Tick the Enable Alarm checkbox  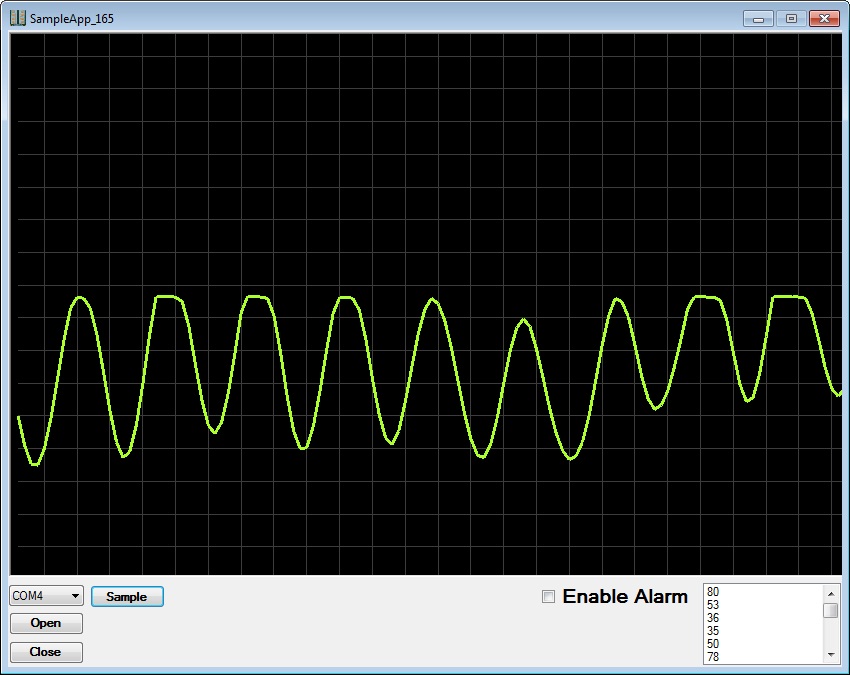548,597
